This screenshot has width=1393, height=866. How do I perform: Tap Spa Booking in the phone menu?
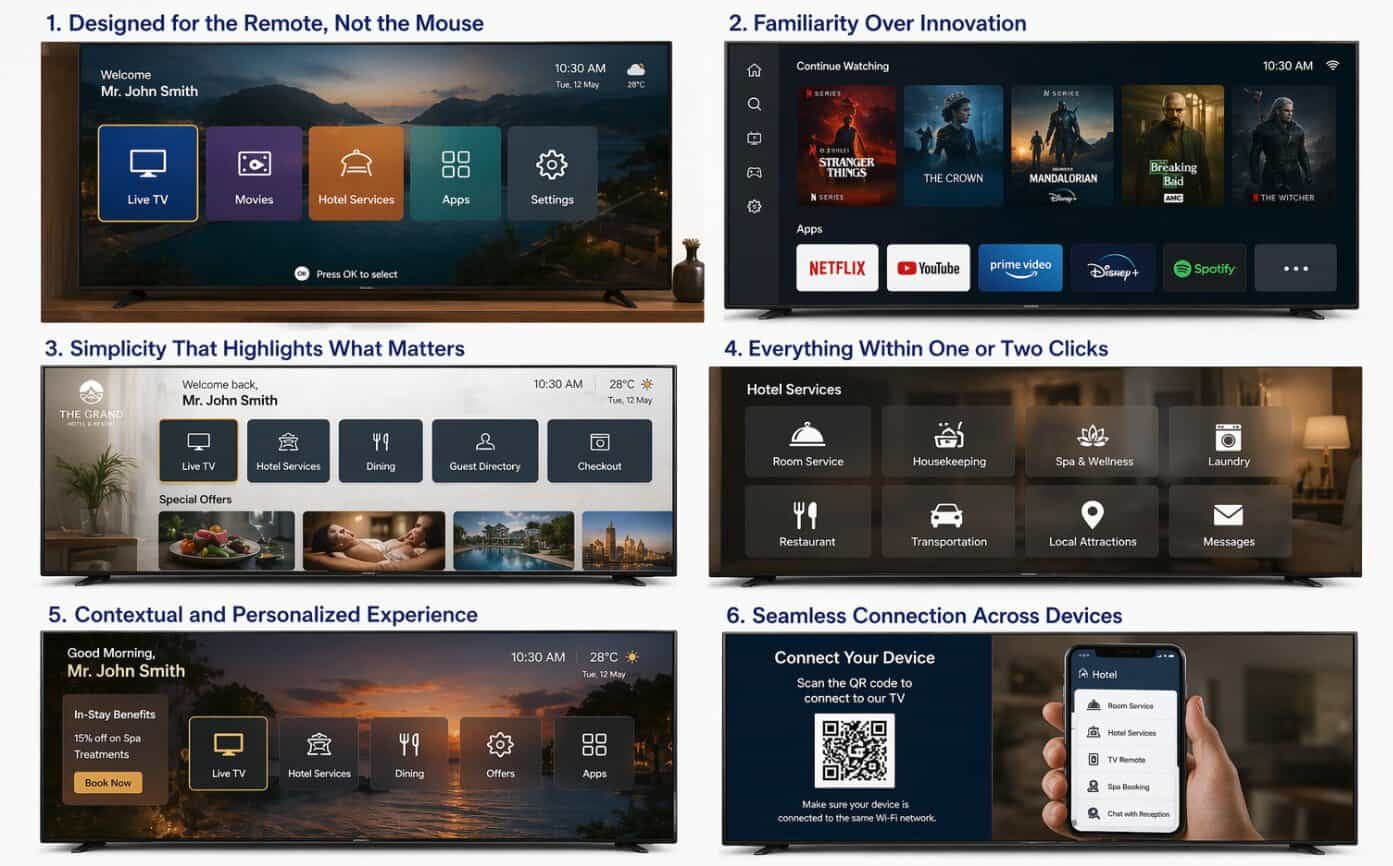pyautogui.click(x=1126, y=786)
